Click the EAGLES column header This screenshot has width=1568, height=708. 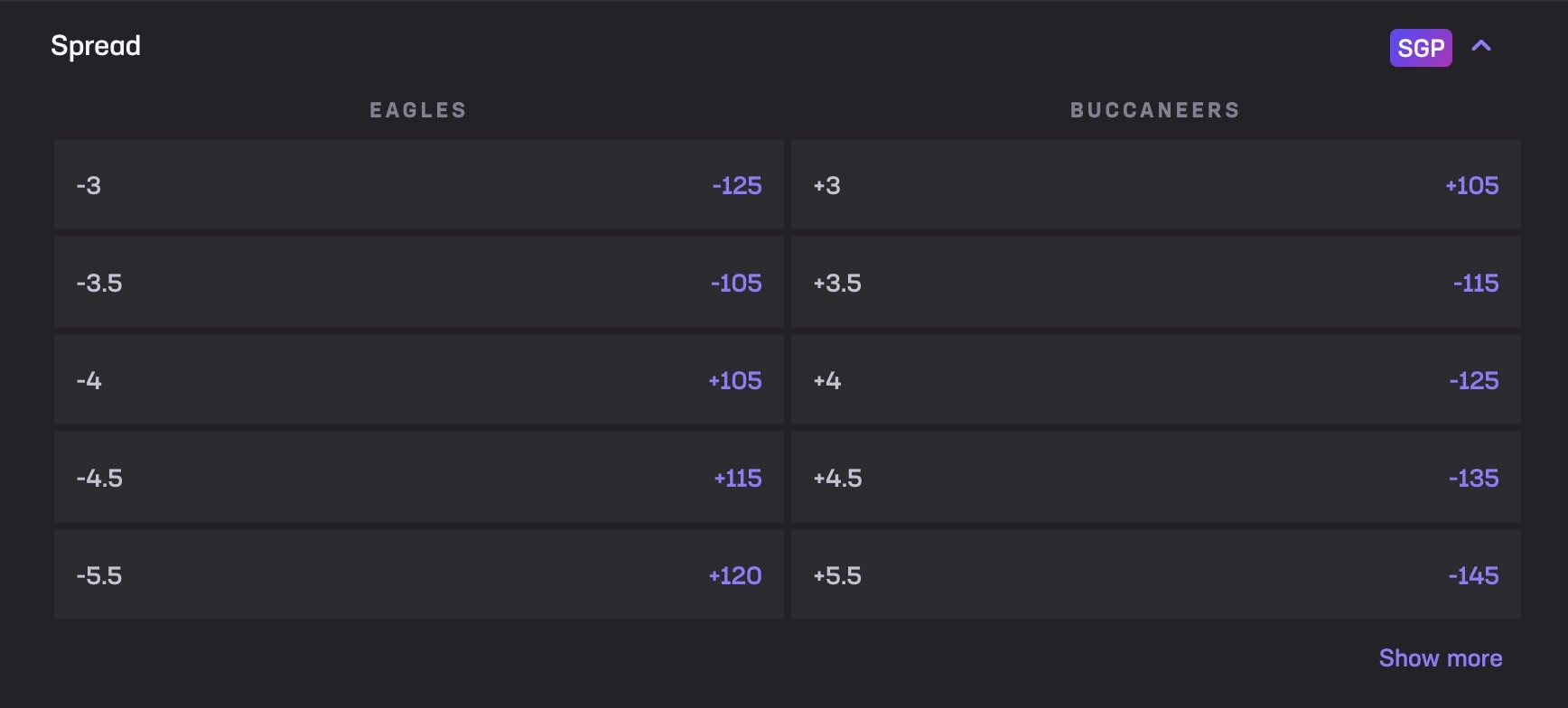coord(417,110)
